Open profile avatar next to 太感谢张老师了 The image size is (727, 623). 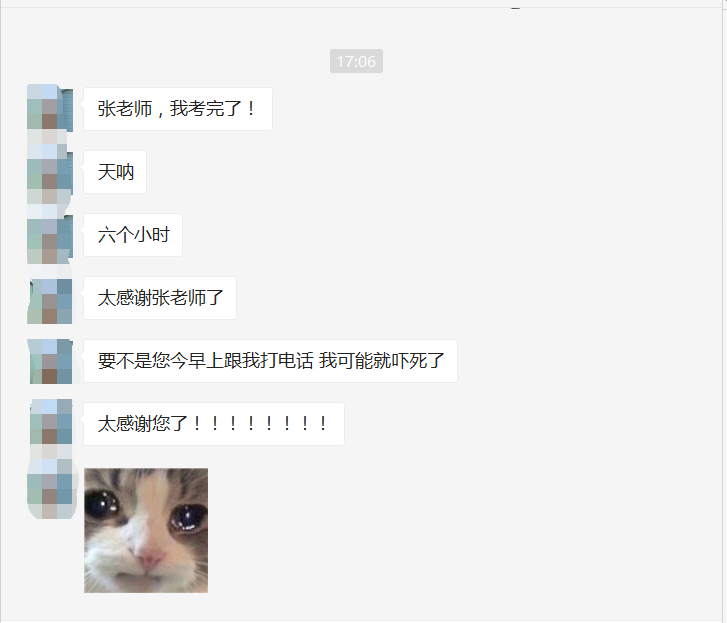(50, 298)
